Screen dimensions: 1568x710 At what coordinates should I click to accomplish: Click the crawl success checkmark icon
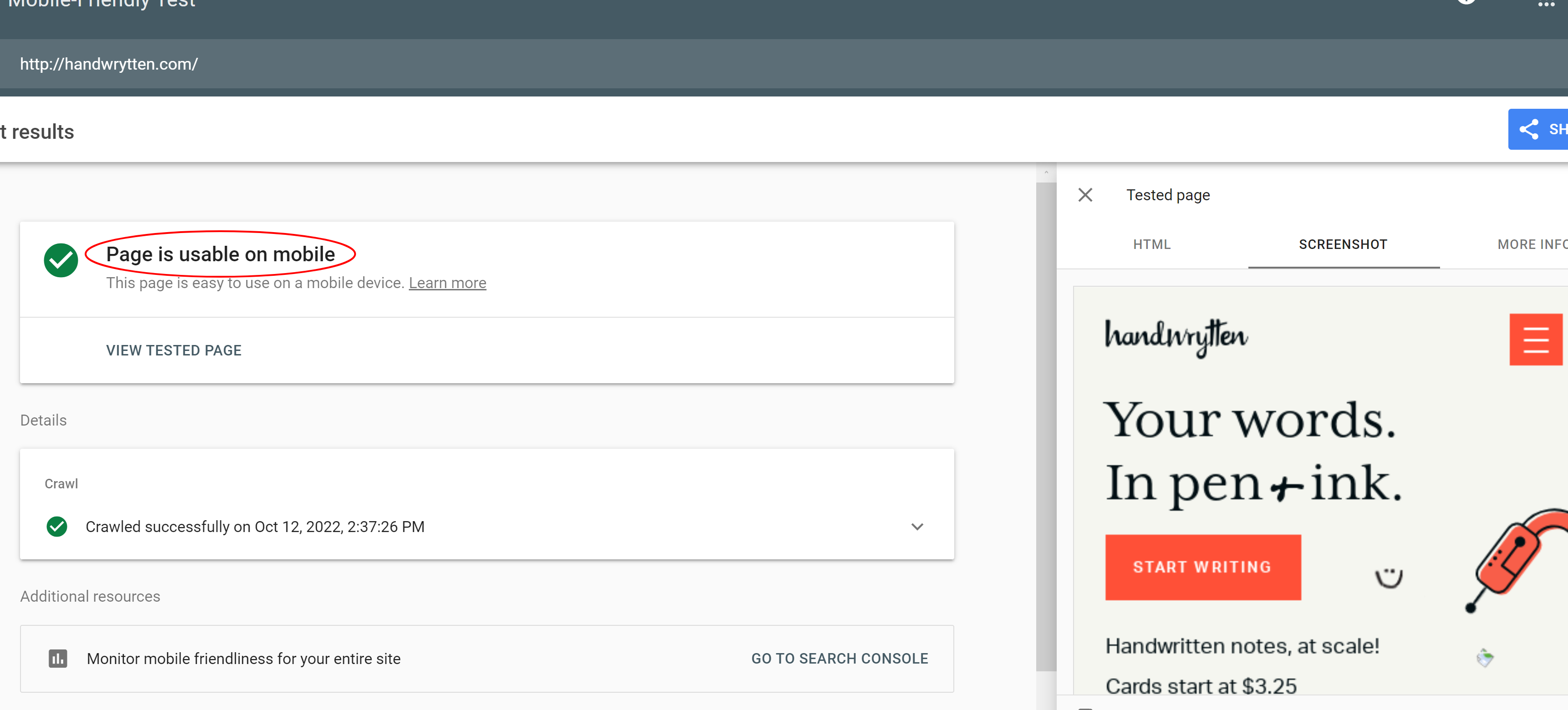coord(56,526)
